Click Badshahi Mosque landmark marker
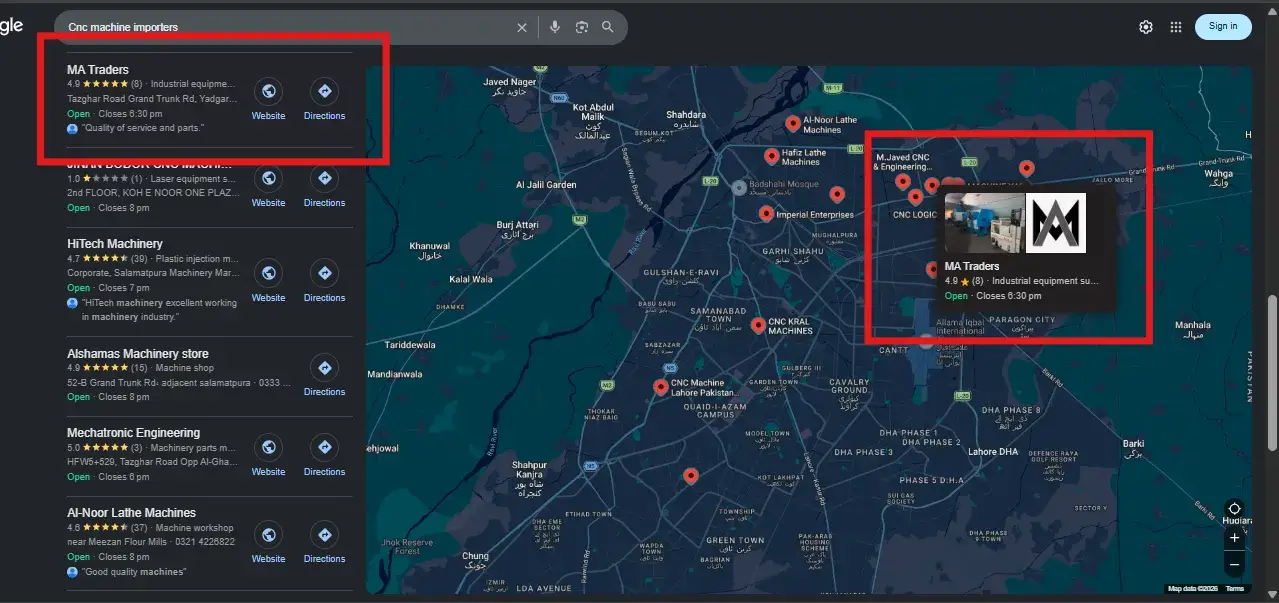The image size is (1279, 603). point(738,187)
